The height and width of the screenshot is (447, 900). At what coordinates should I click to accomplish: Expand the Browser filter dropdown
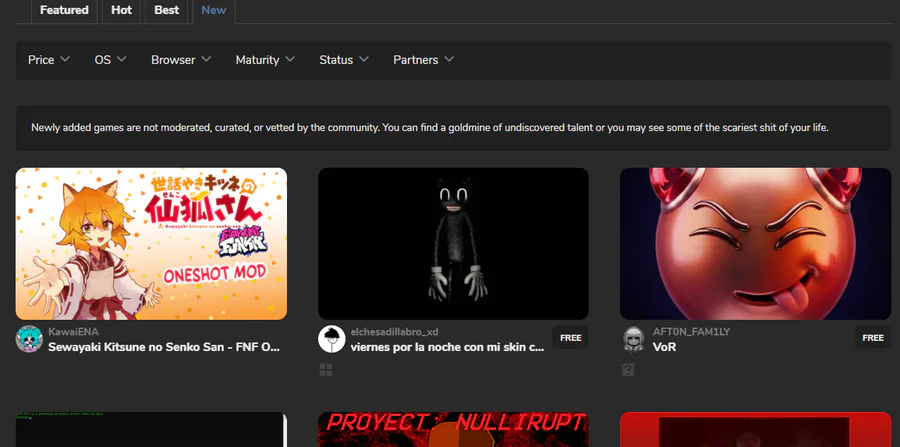(x=181, y=60)
